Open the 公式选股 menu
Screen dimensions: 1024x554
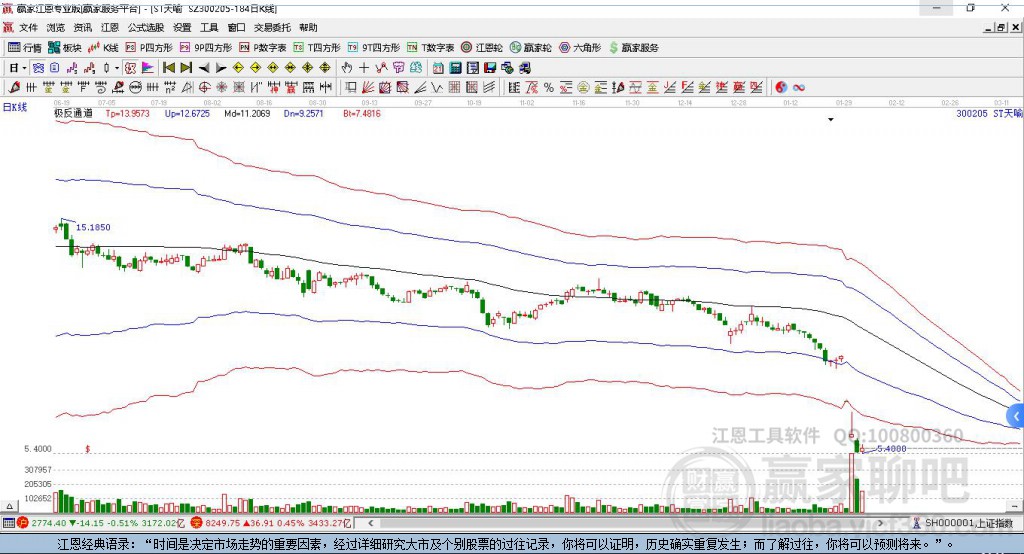[x=146, y=27]
